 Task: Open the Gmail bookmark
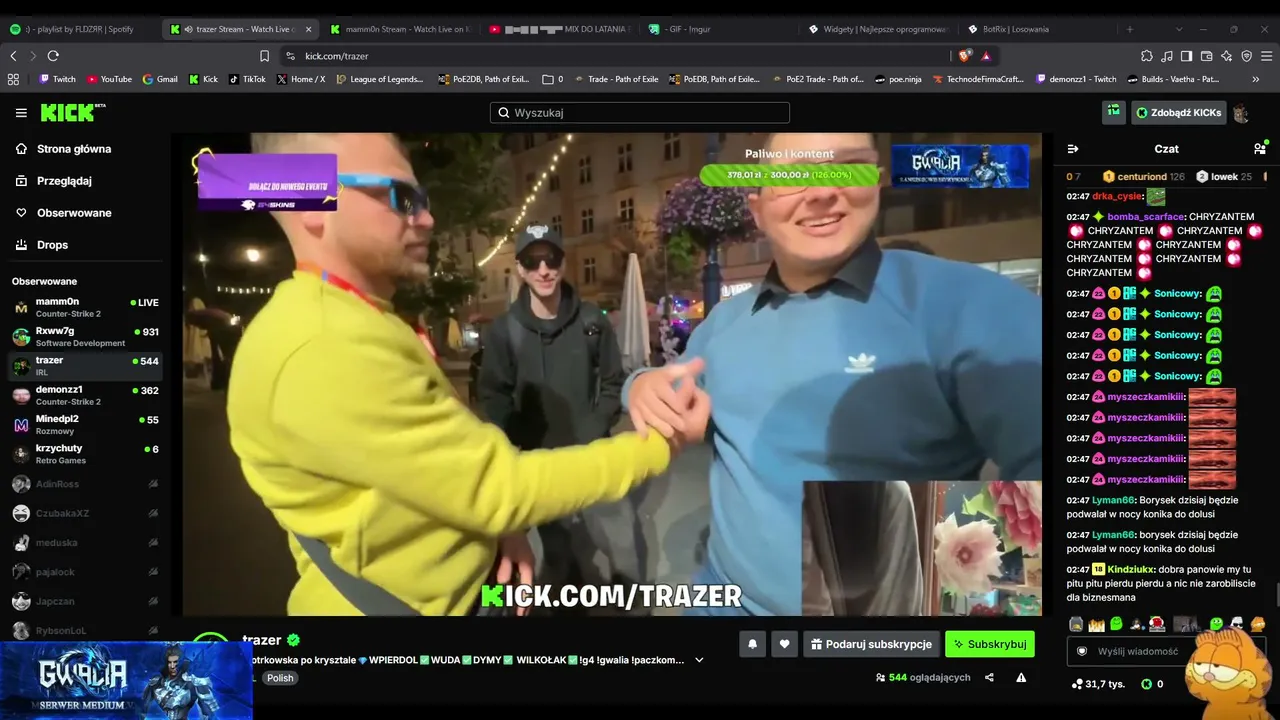click(160, 79)
